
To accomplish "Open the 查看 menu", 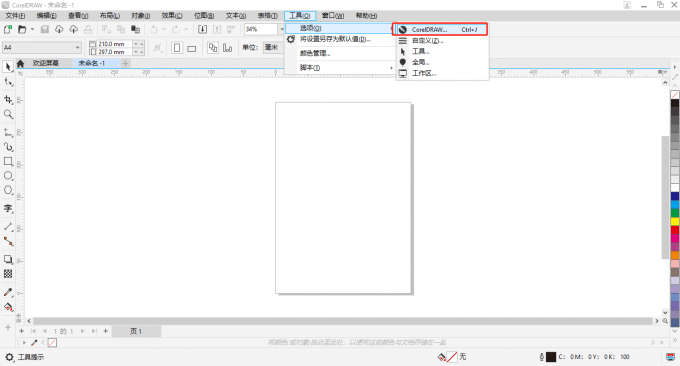I will pyautogui.click(x=78, y=16).
